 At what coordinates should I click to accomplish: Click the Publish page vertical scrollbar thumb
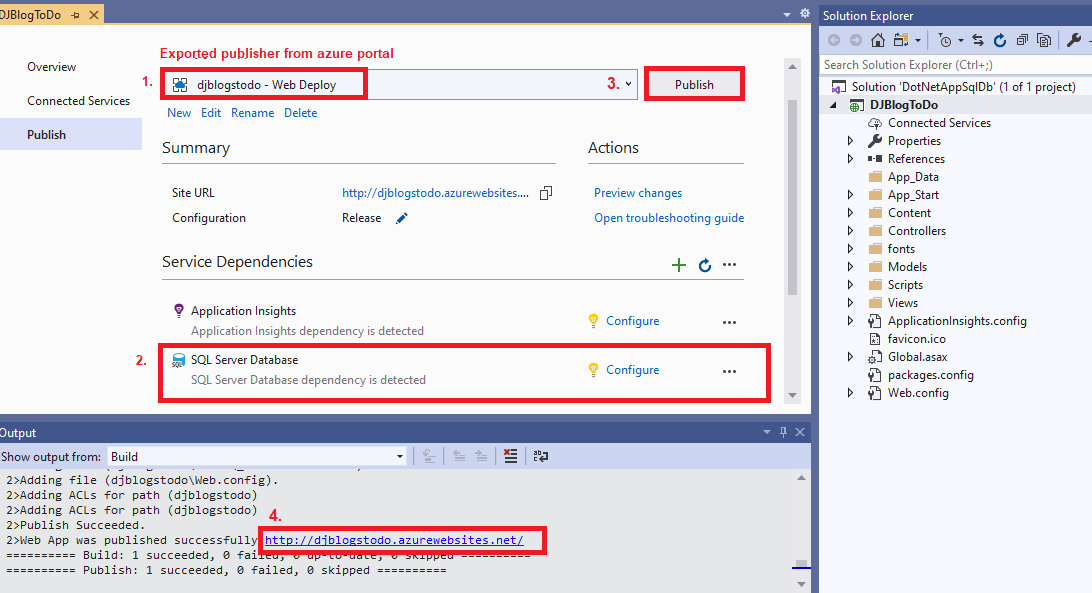(793, 197)
